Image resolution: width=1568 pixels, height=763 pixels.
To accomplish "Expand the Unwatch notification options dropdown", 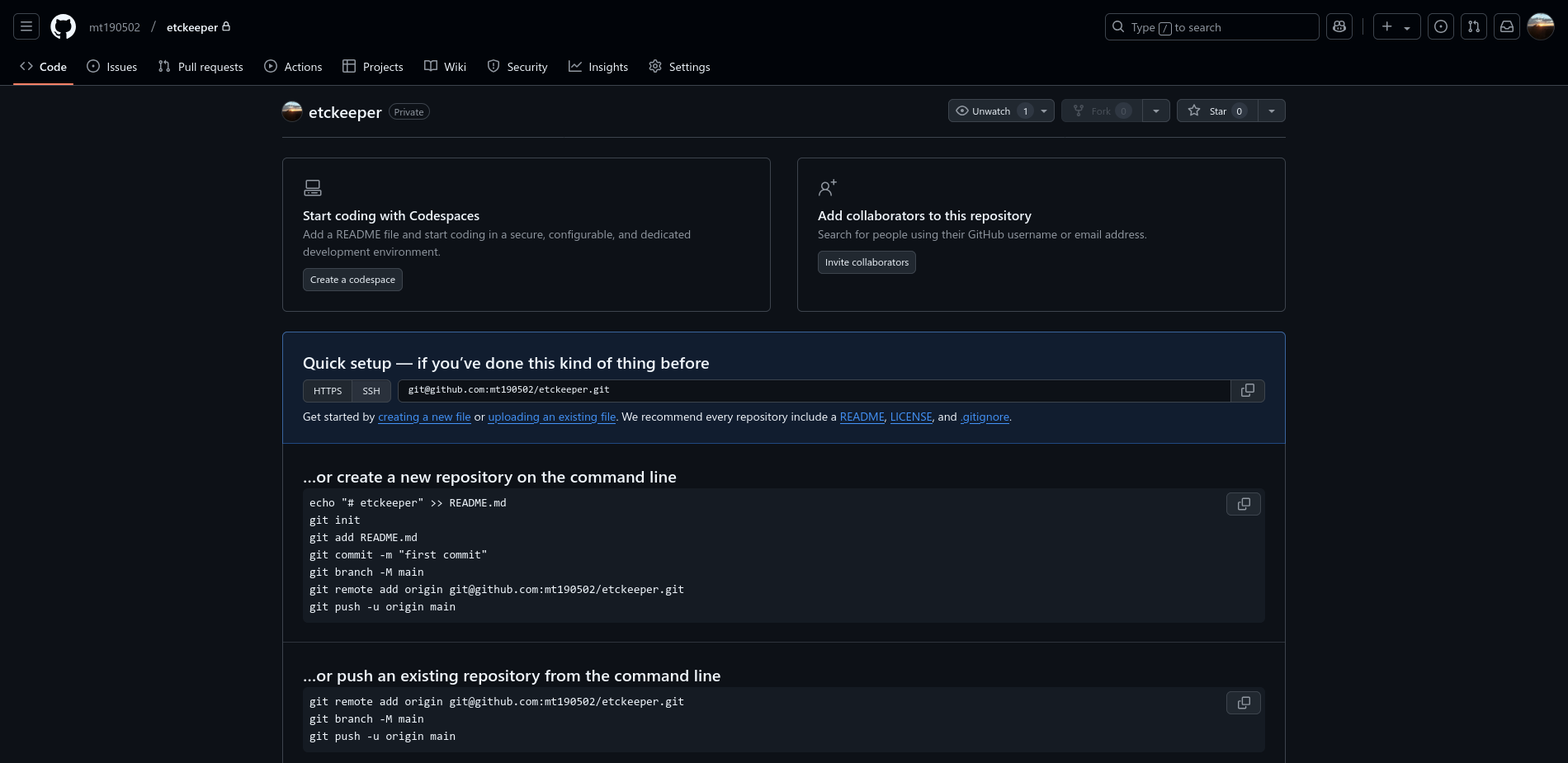I will coord(1044,111).
